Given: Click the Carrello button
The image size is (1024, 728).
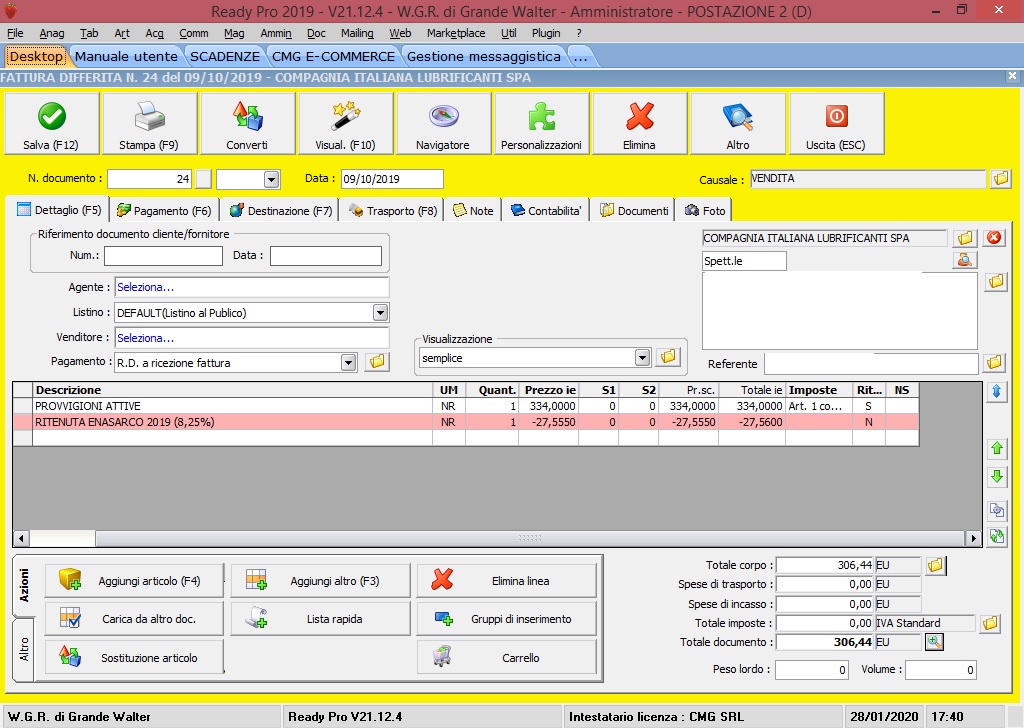Looking at the screenshot, I should [x=507, y=657].
